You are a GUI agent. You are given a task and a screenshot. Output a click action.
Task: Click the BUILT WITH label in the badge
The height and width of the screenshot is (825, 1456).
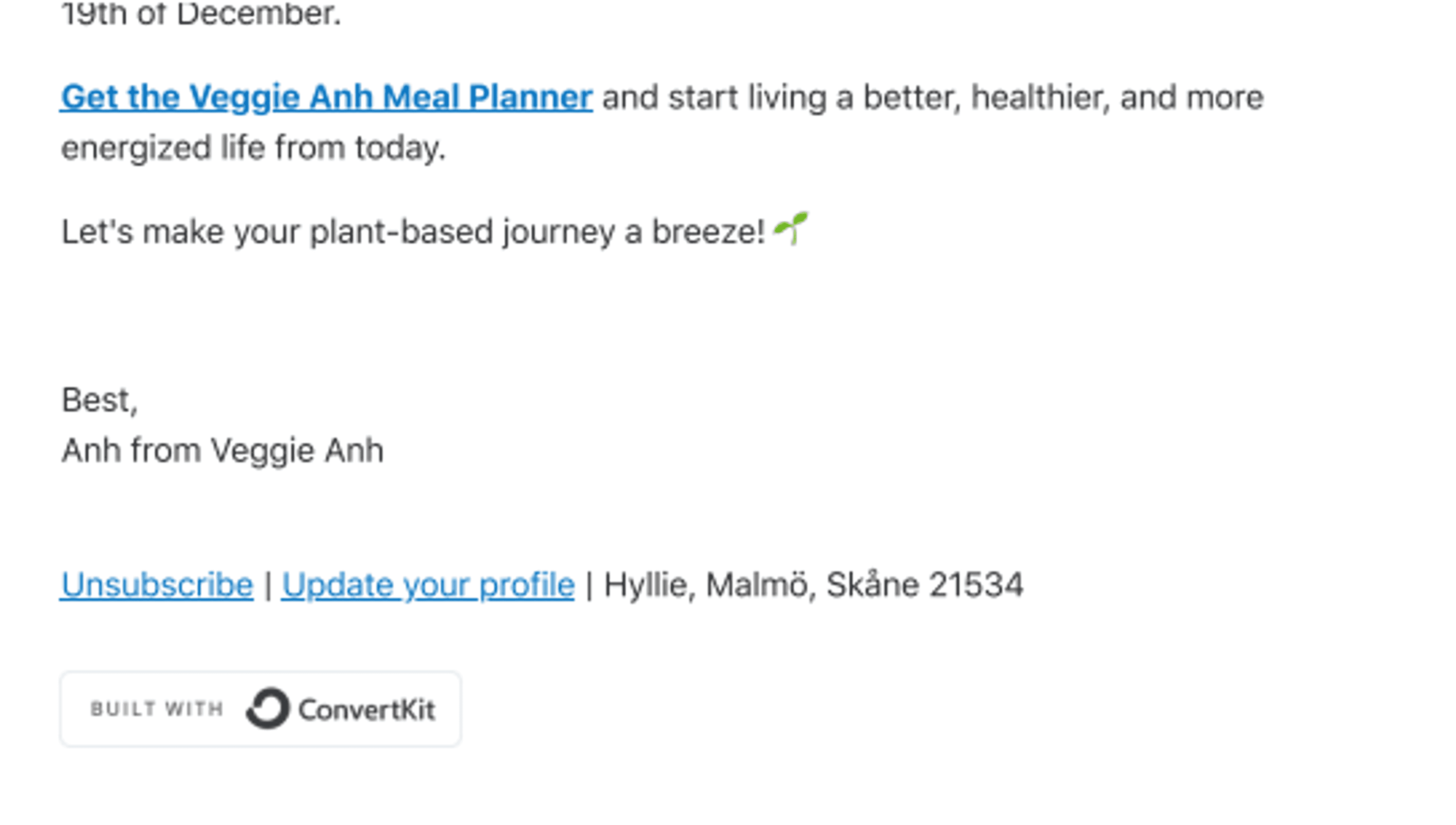pos(157,708)
